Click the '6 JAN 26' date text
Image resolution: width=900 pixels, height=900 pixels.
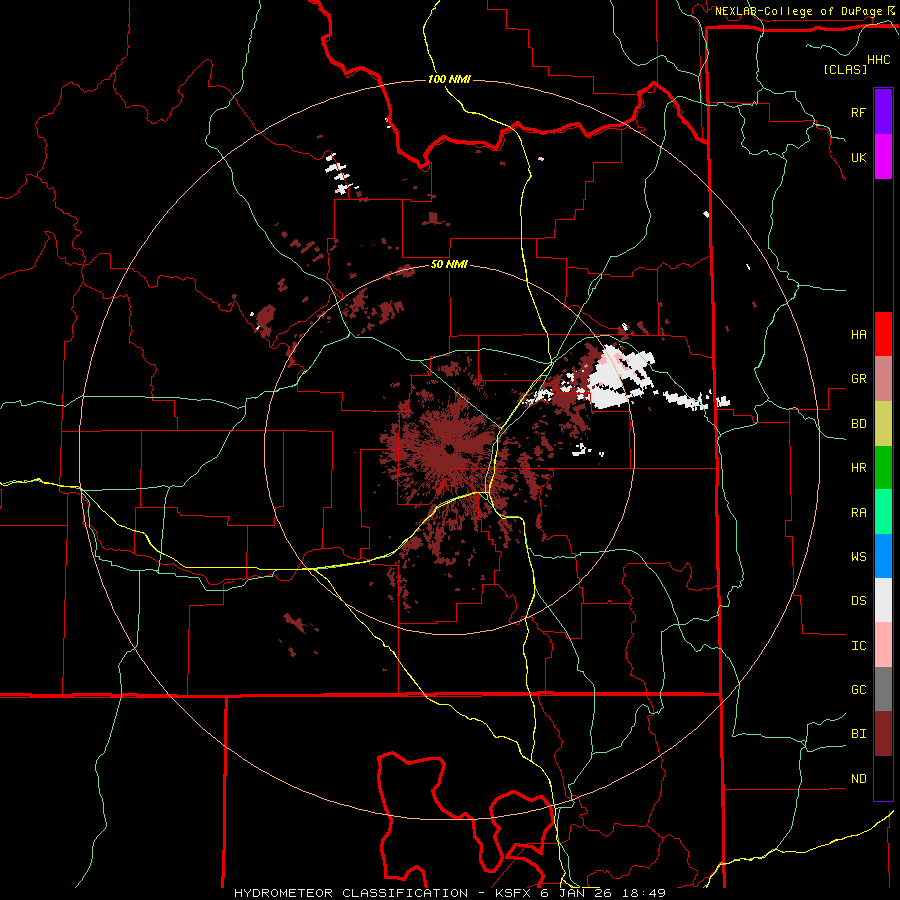click(577, 893)
